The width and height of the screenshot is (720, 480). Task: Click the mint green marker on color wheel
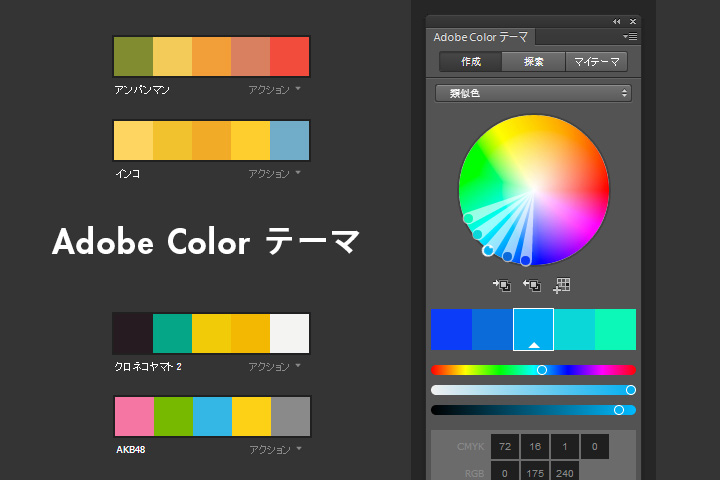468,218
